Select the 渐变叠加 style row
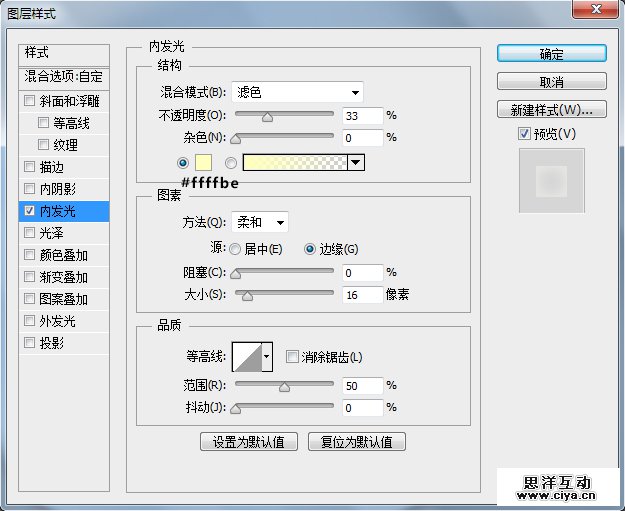This screenshot has width=625, height=511. pos(64,277)
